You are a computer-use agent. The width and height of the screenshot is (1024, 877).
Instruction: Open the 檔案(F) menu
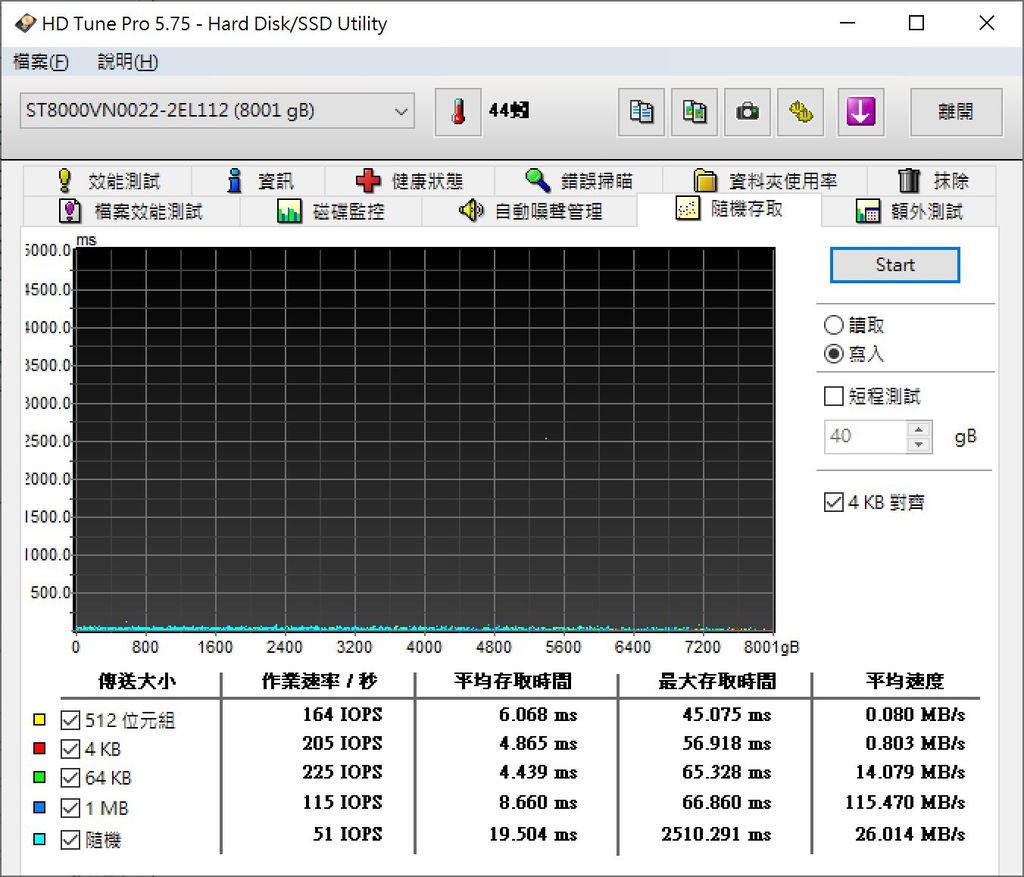coord(40,62)
